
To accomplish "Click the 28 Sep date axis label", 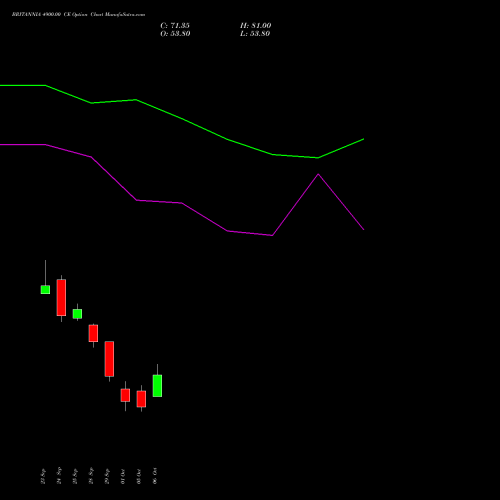I will 91,476.
